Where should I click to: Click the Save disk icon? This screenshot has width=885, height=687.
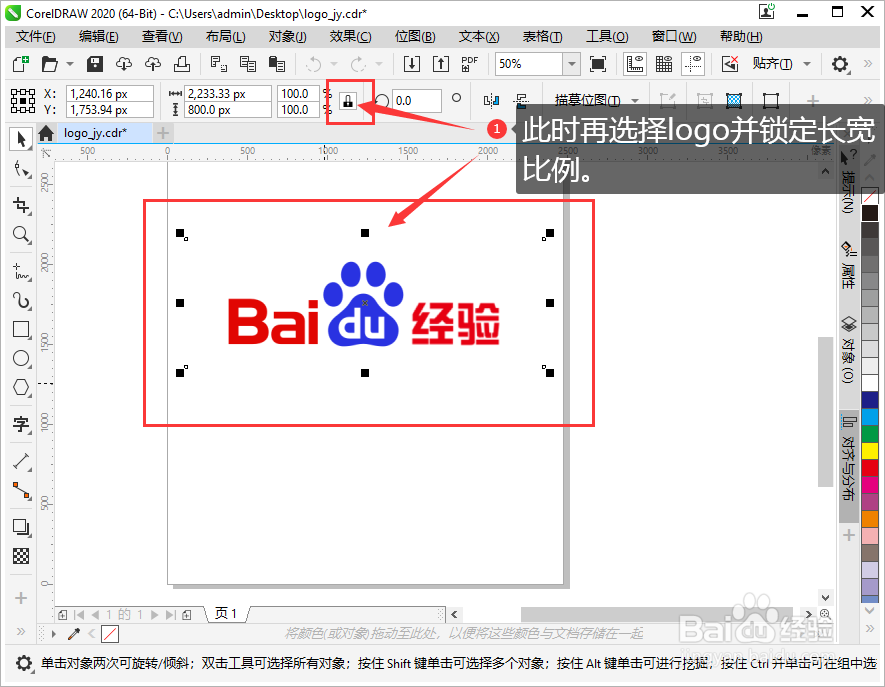click(94, 64)
